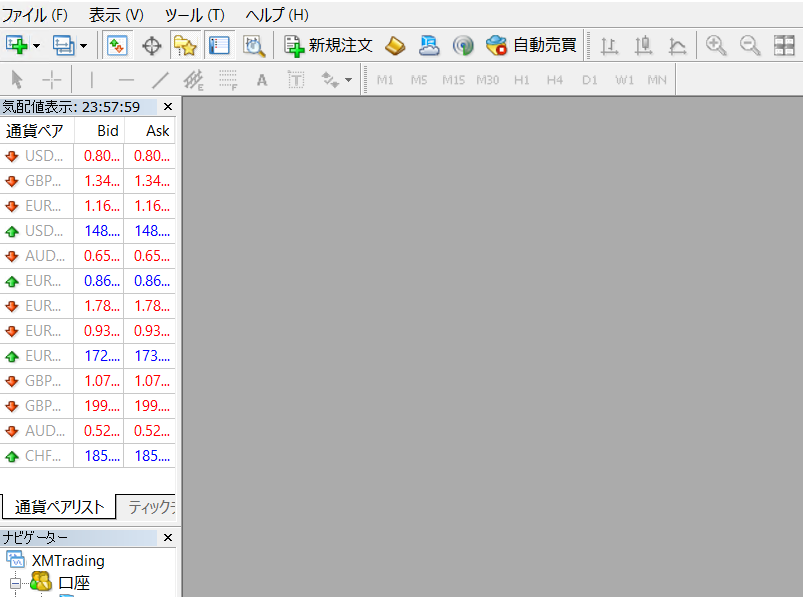Click the signals broadcast icon
This screenshot has height=597, width=803.
click(x=462, y=45)
